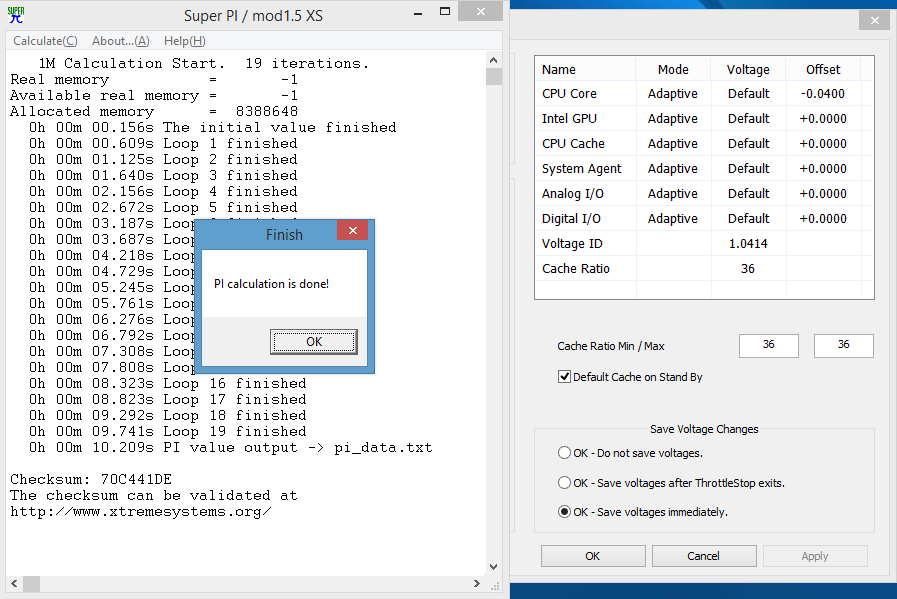Click the 1M Calculation Start line
The height and width of the screenshot is (599, 897).
tap(204, 64)
